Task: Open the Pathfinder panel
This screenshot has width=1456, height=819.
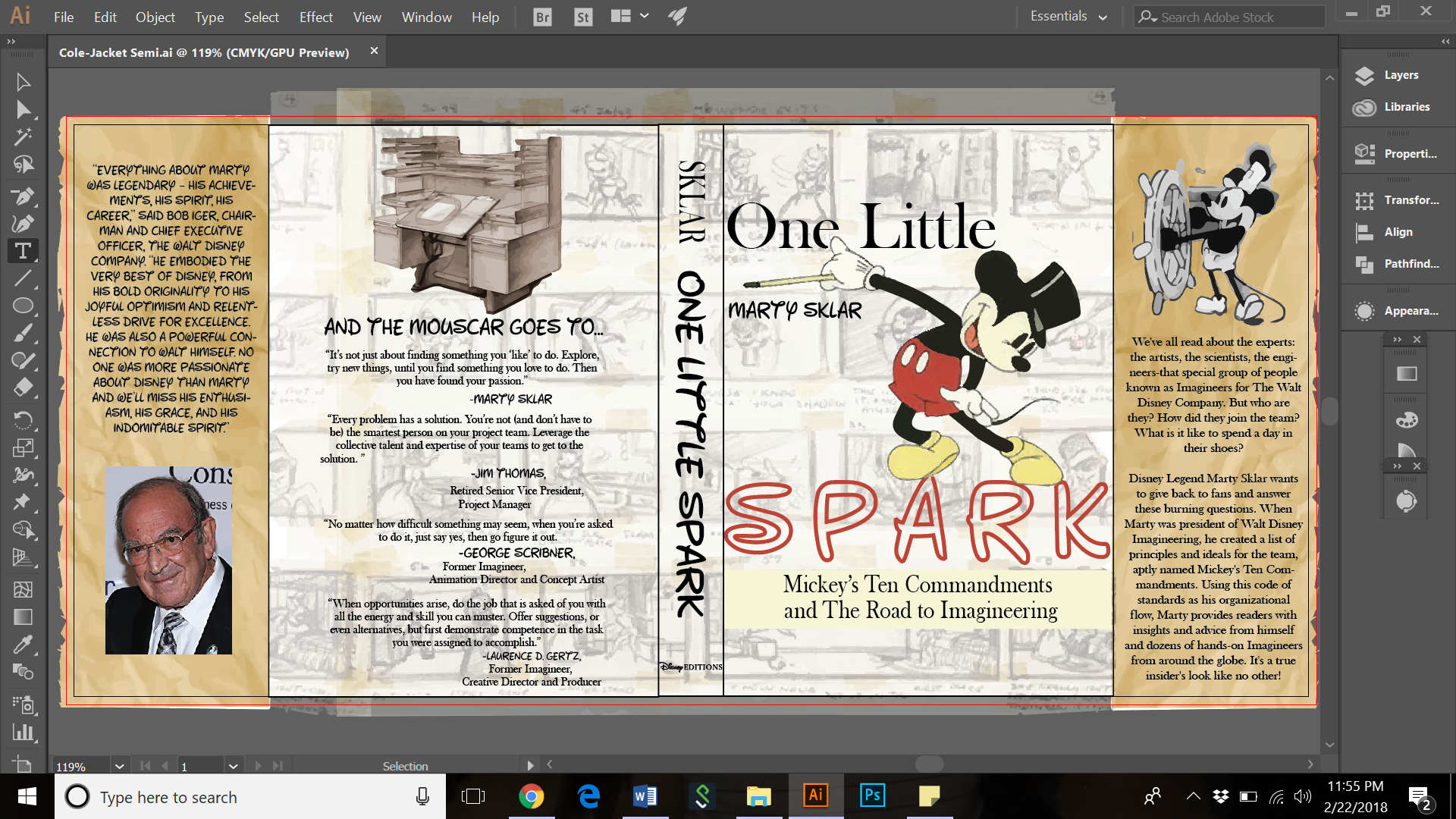Action: pos(1410,264)
